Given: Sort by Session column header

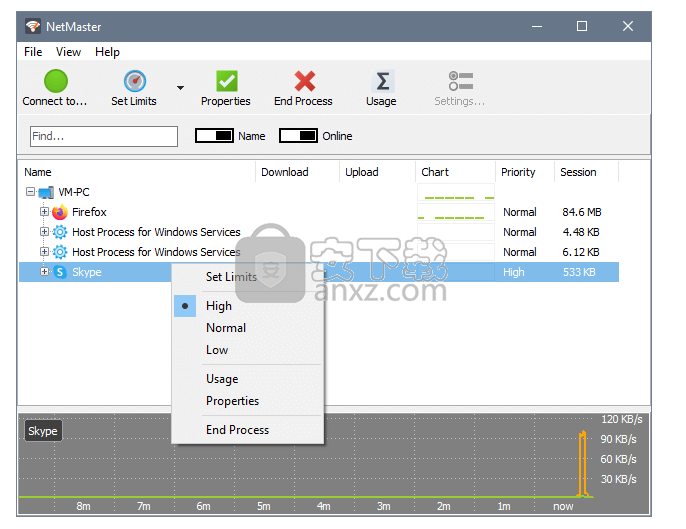Looking at the screenshot, I should click(x=578, y=172).
